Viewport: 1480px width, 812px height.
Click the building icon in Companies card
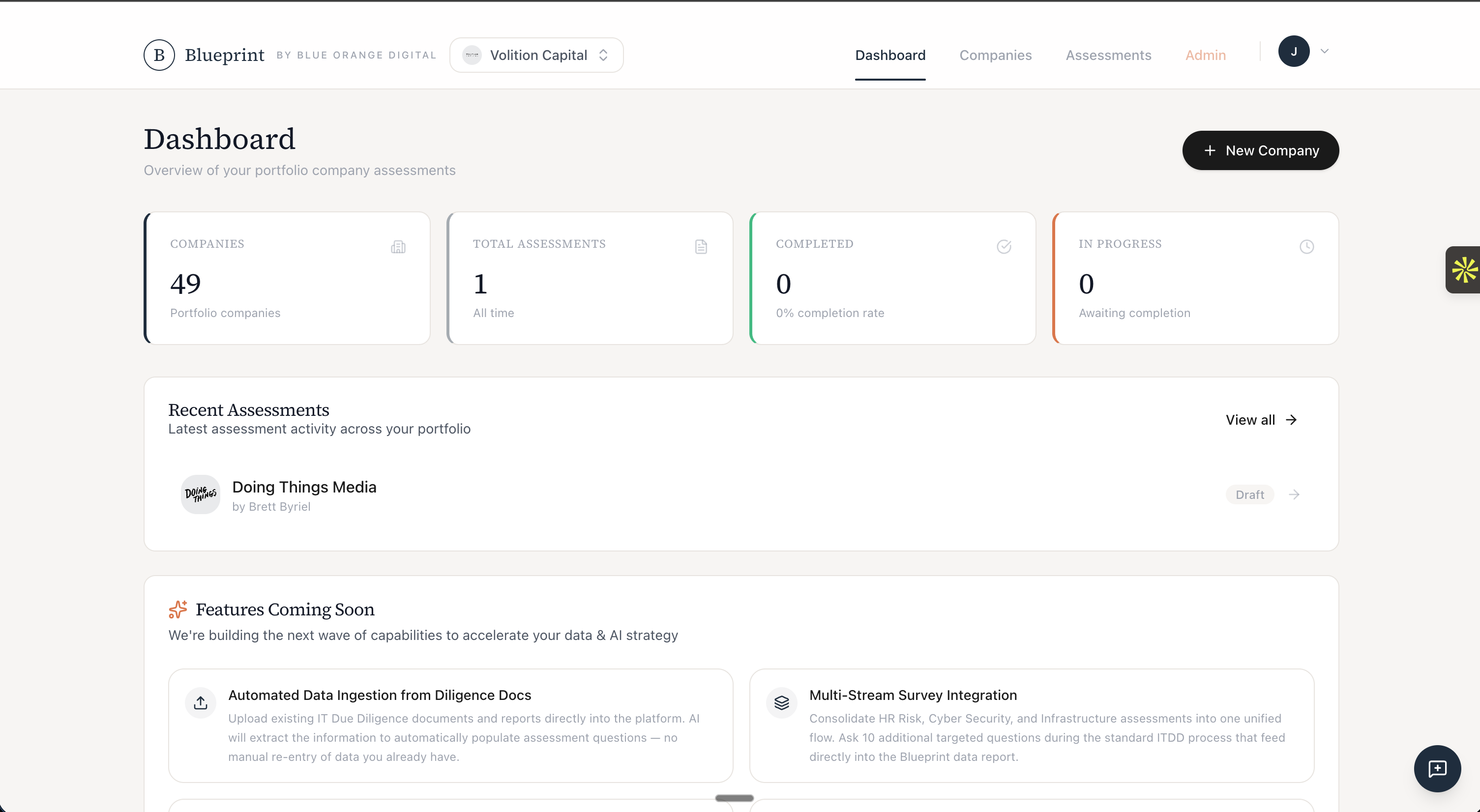(398, 247)
